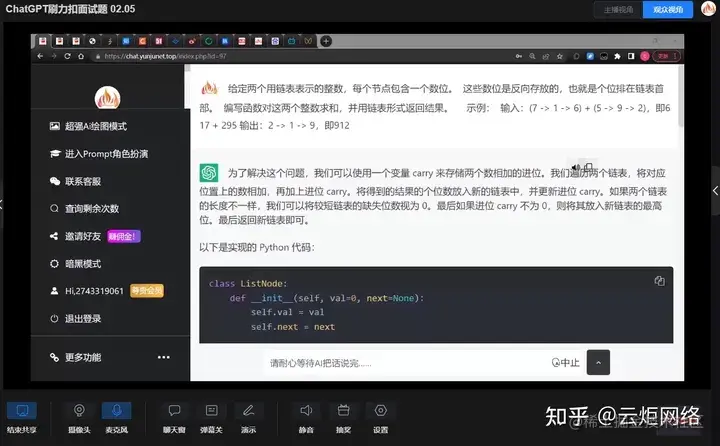The image size is (720, 446).
Task: Open the 超强AI绘图模式 sidebar item
Action: (88, 126)
